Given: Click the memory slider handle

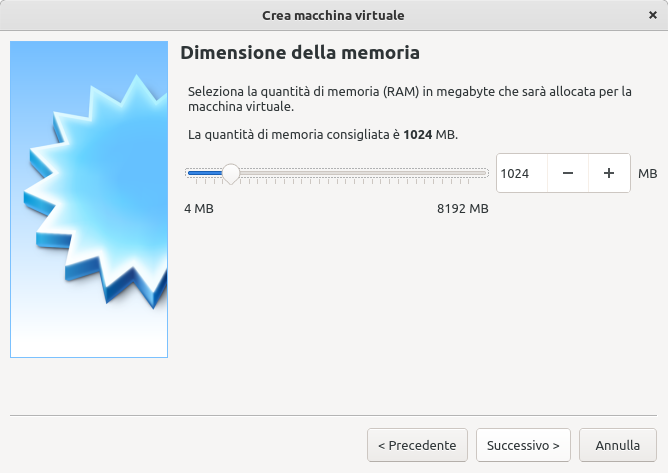Looking at the screenshot, I should 230,173.
